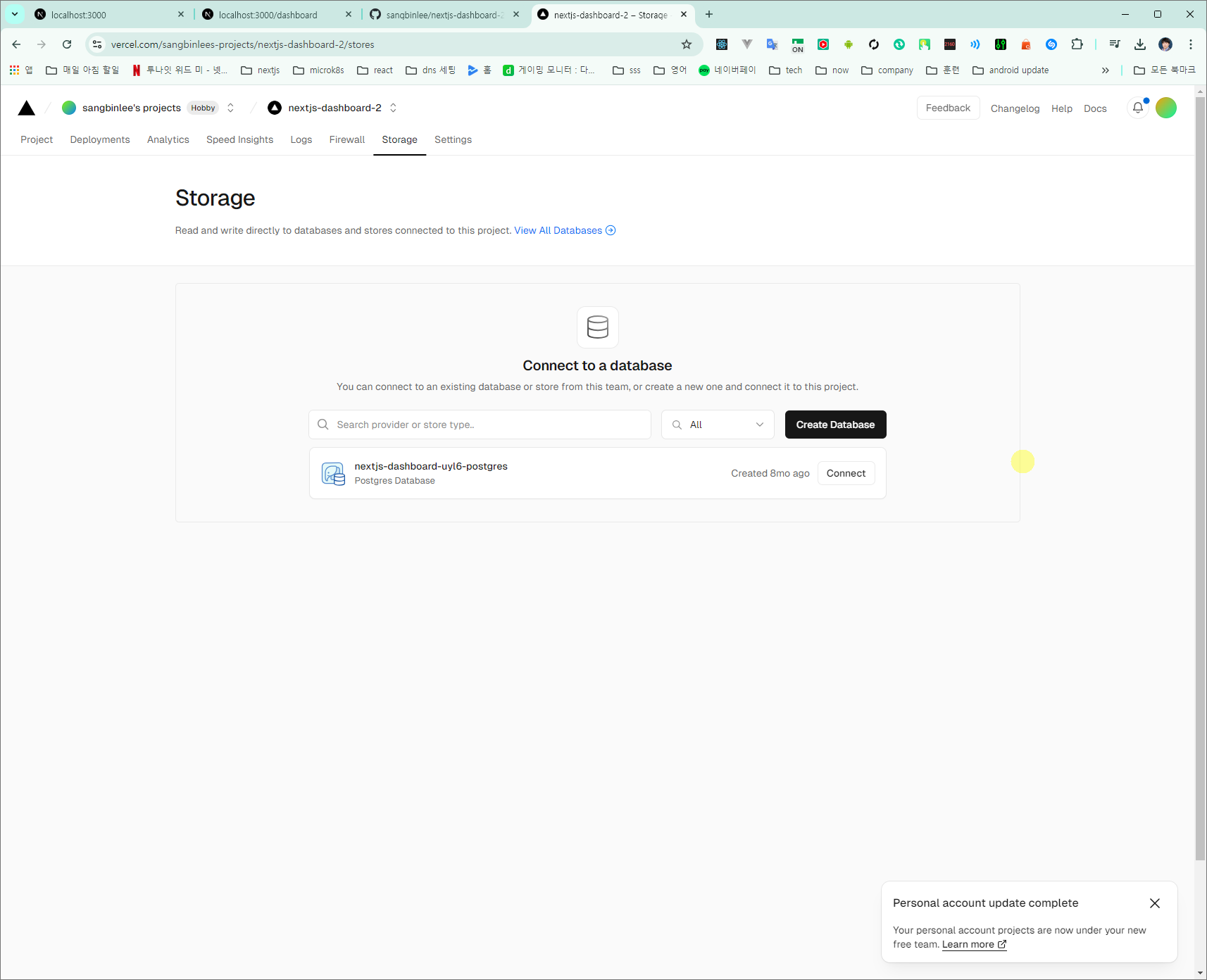Image resolution: width=1207 pixels, height=980 pixels.
Task: Open the Netflix bookmark
Action: [180, 70]
